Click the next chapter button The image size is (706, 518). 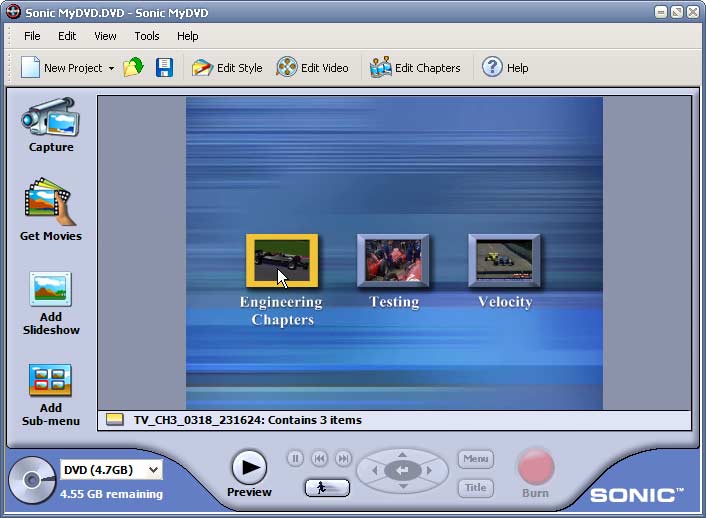coord(344,459)
